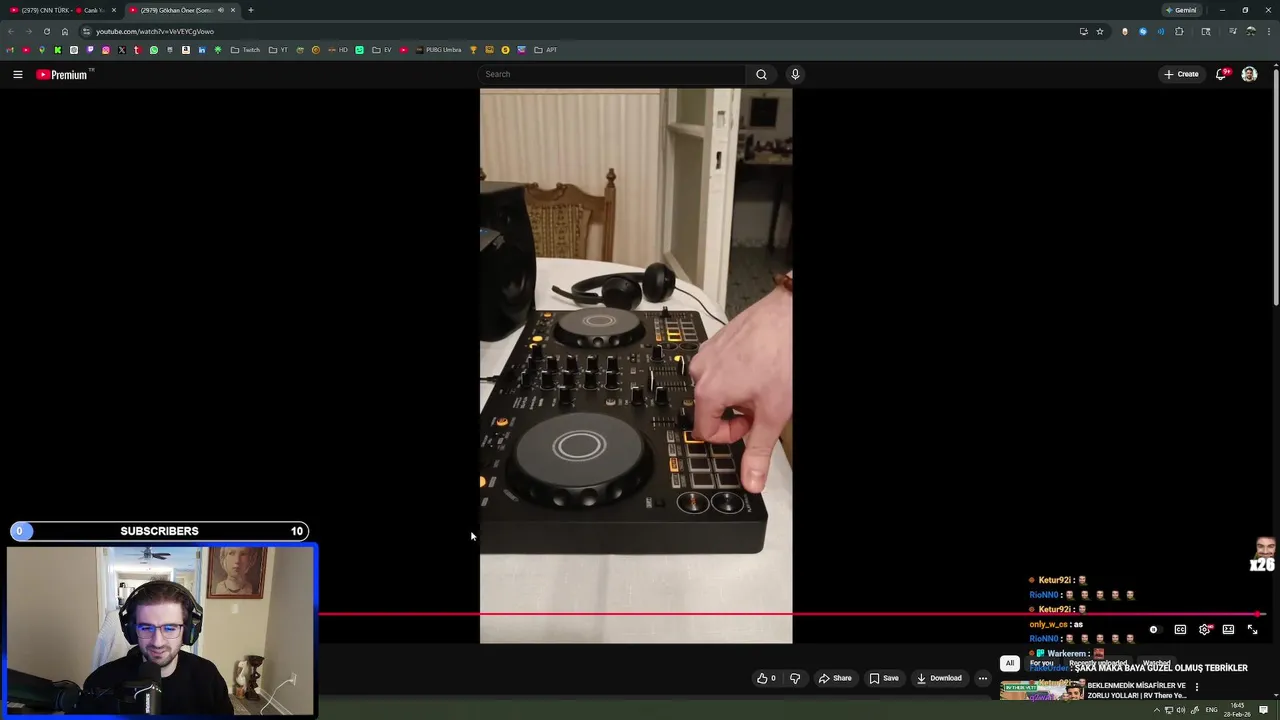Open Gemini in Chrome
This screenshot has width=1280, height=720.
tap(1181, 10)
